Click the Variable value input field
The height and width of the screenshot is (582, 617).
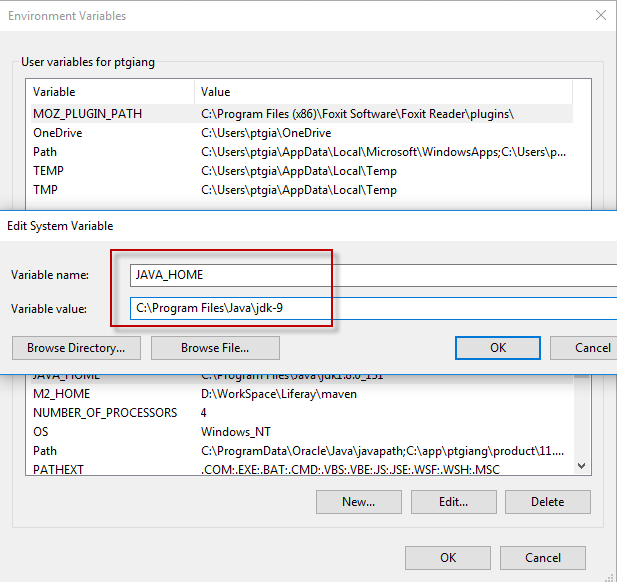372,309
